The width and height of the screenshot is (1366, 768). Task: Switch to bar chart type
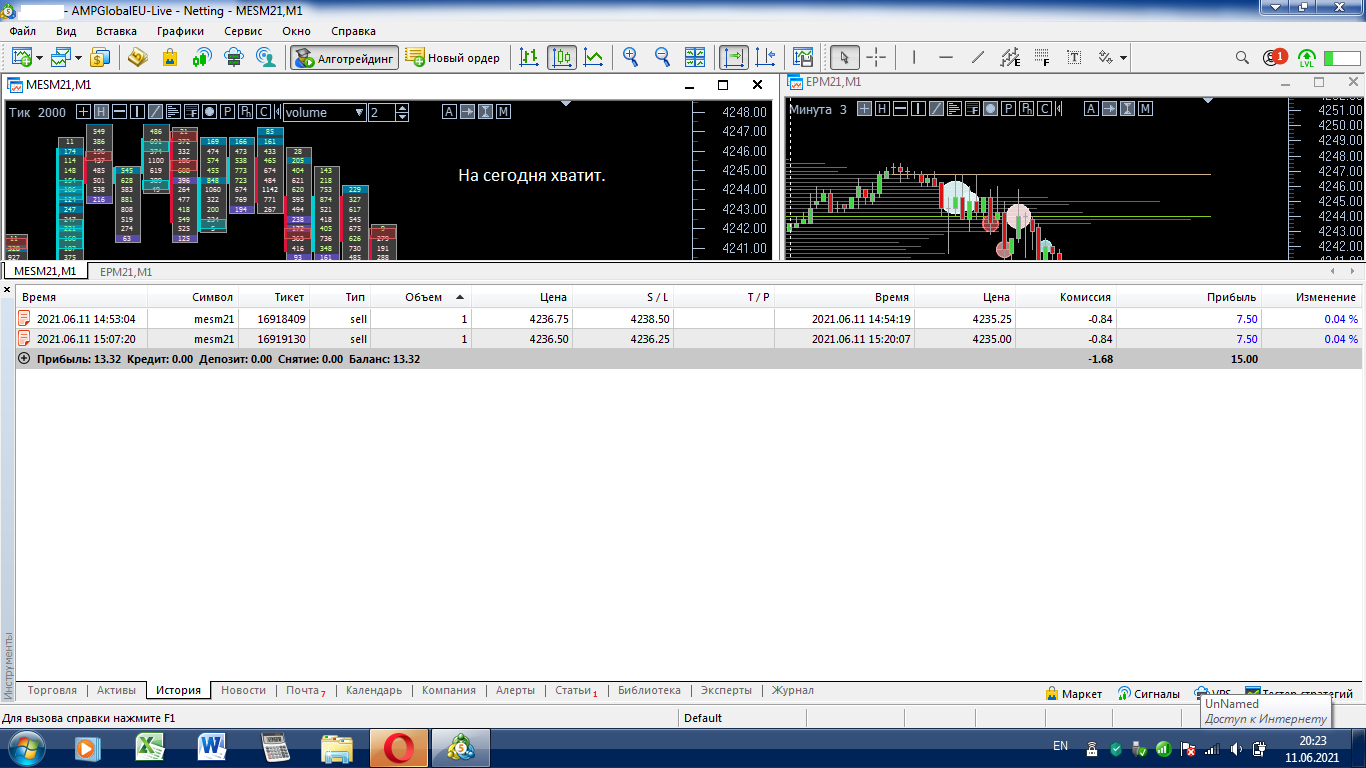530,57
